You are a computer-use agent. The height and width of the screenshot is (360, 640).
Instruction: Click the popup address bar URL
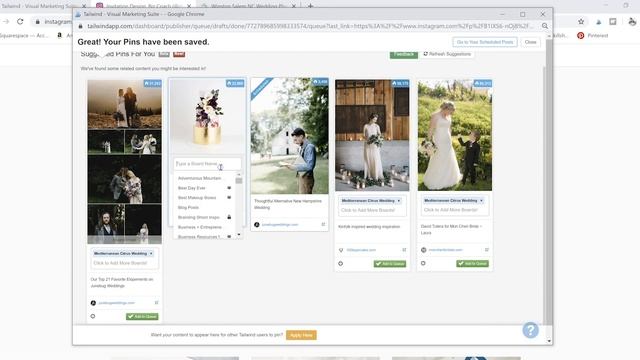click(310, 26)
